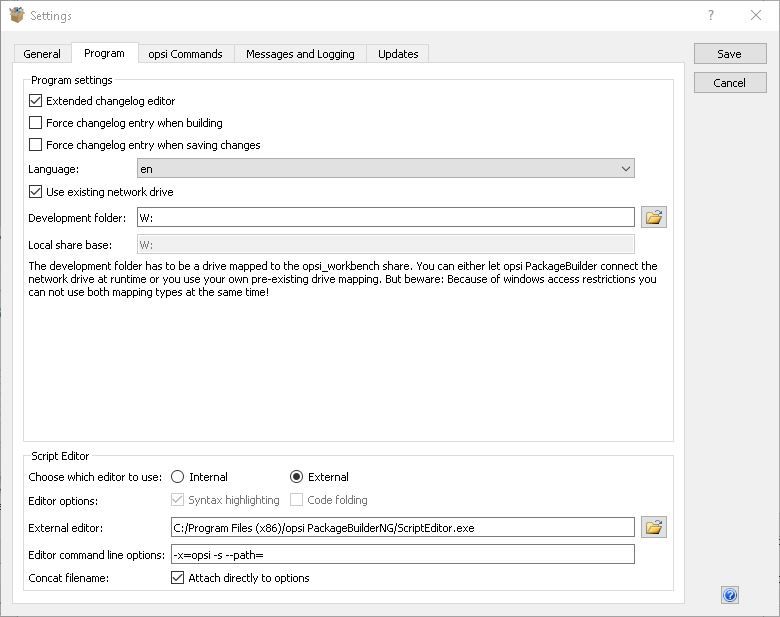Open the Language dropdown

point(386,169)
